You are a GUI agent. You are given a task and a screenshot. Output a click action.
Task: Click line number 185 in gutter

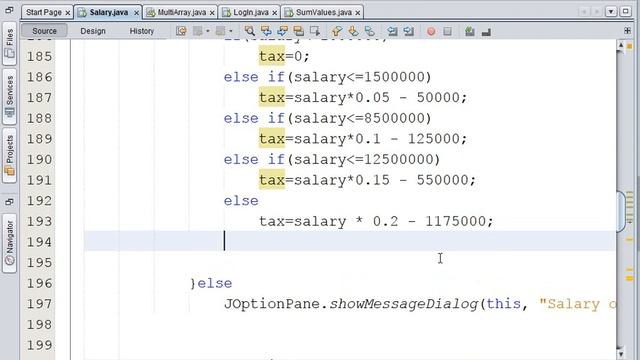pos(39,56)
